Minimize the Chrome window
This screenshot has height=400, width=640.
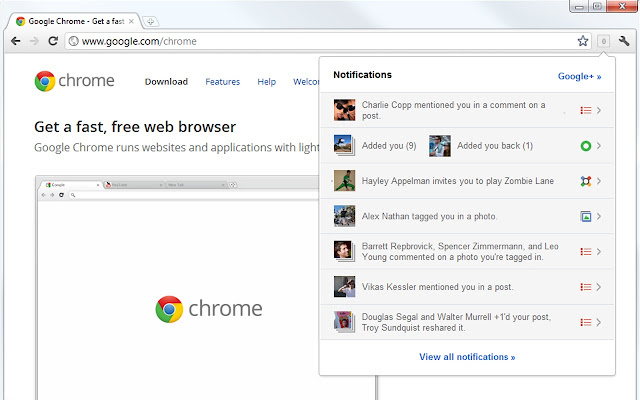coord(579,7)
